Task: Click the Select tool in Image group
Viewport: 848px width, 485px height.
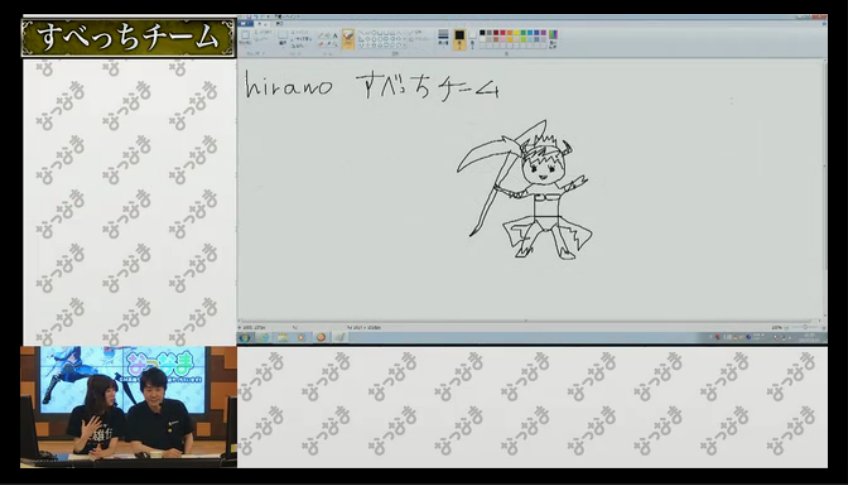Action: [283, 37]
